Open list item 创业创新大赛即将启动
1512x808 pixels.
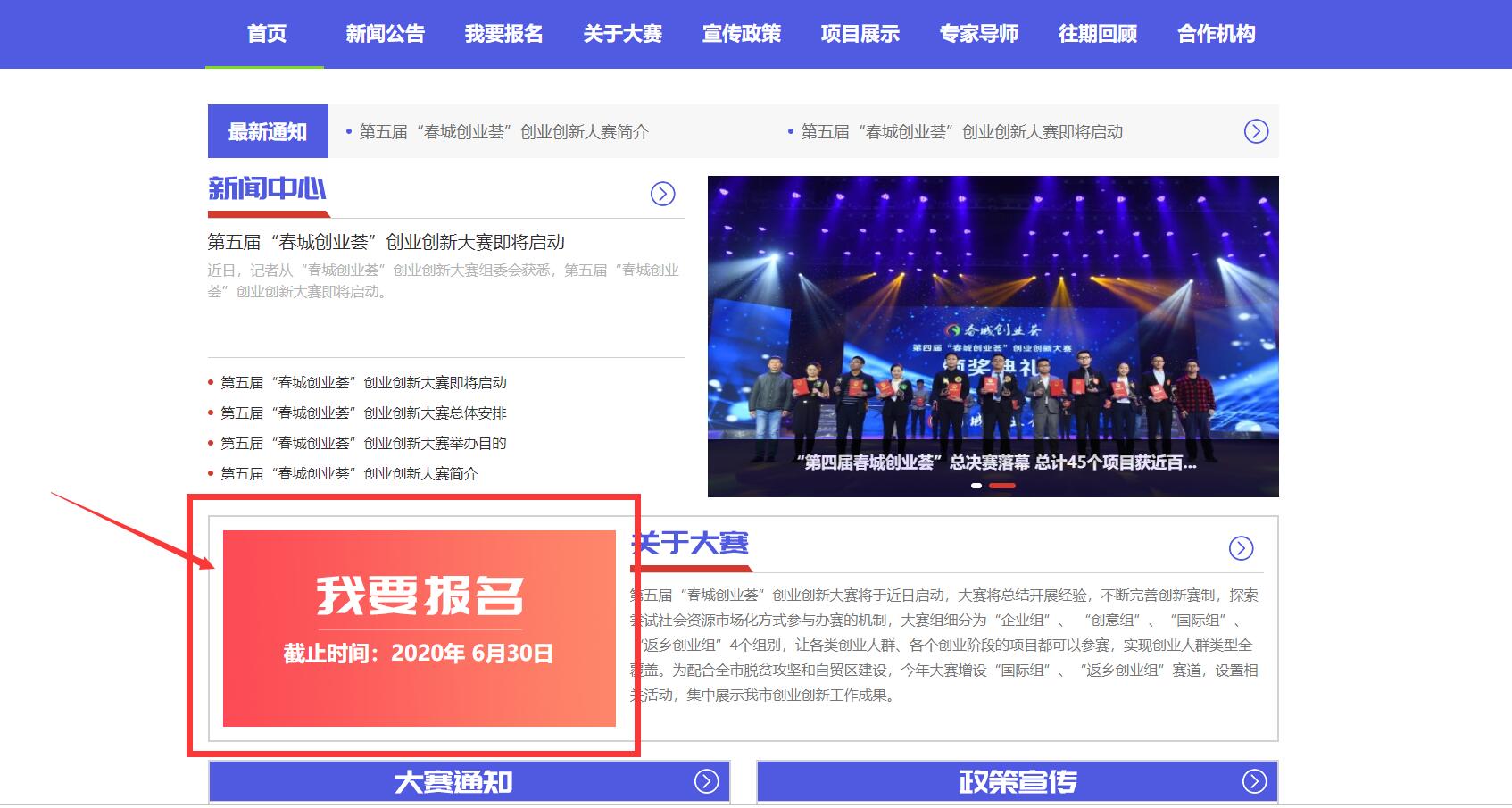[363, 383]
